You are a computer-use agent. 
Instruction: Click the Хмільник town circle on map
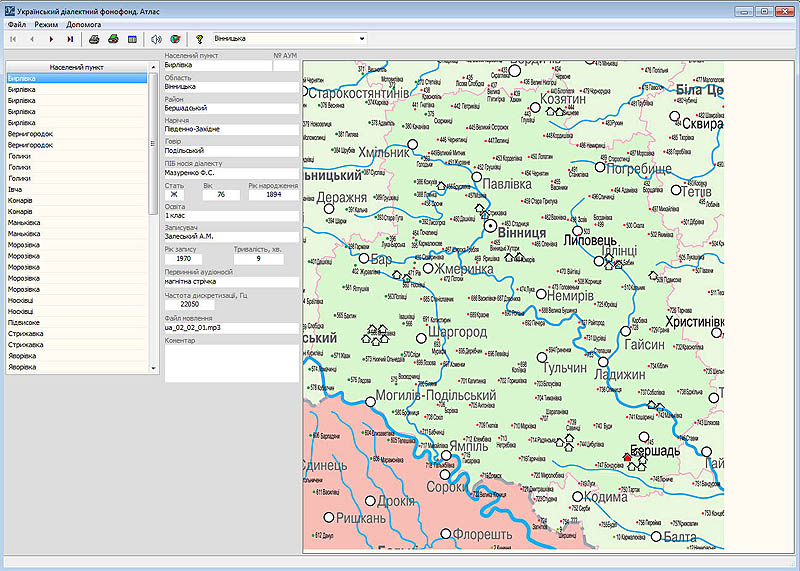click(413, 144)
